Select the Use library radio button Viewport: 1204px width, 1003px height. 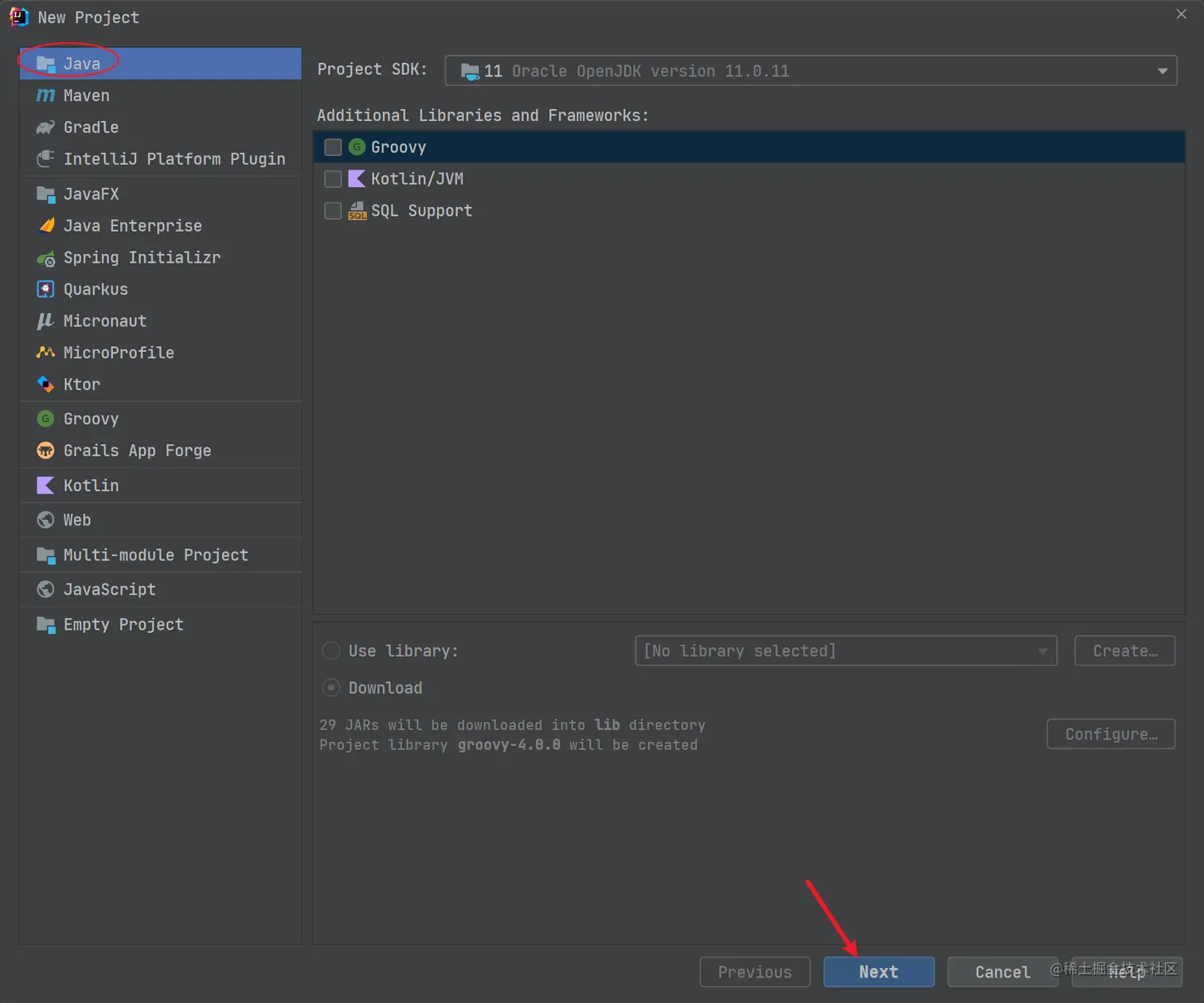[331, 651]
